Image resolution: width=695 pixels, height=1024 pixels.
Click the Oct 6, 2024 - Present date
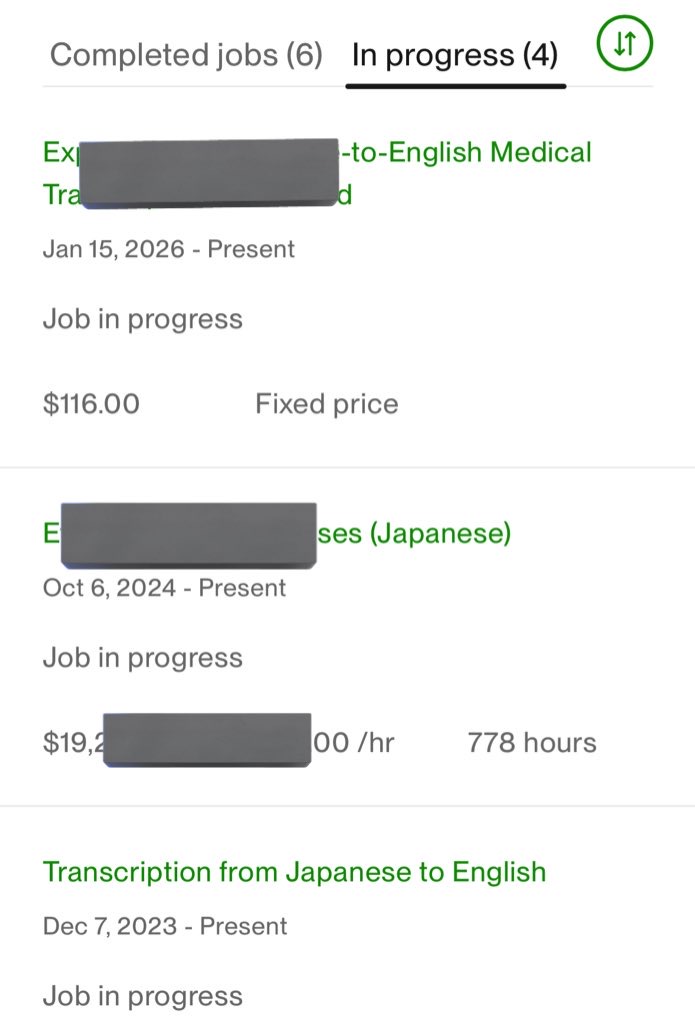[x=164, y=588]
